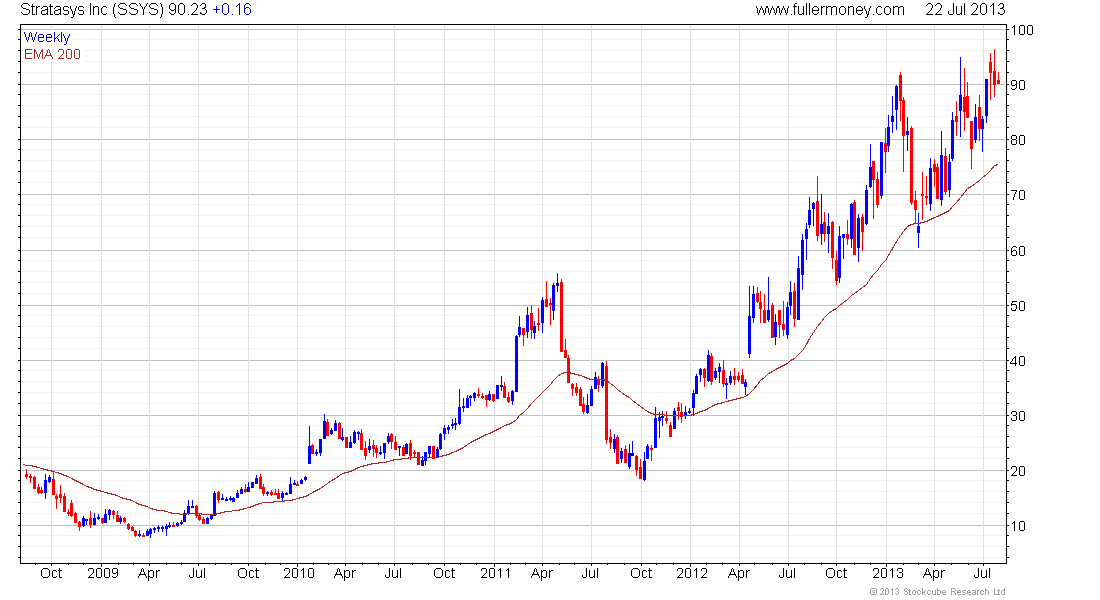The height and width of the screenshot is (600, 1100).
Task: Click the 80 price axis label
Action: pos(1017,140)
